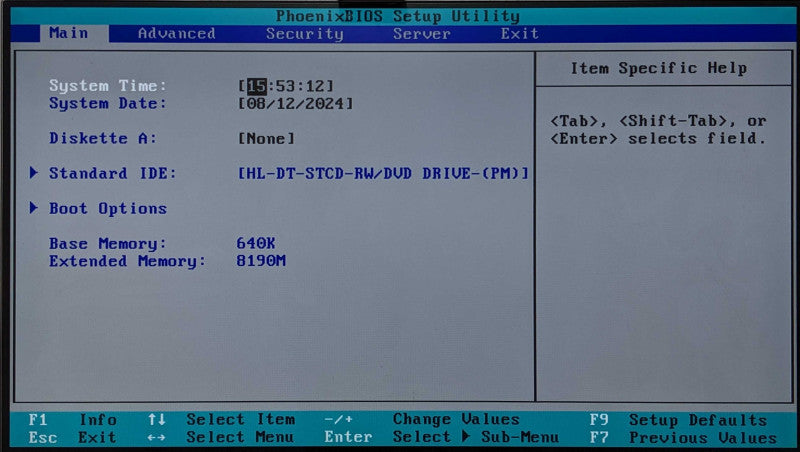Click the Enter Select Sub-Menu hint
The width and height of the screenshot is (800, 452).
point(441,437)
